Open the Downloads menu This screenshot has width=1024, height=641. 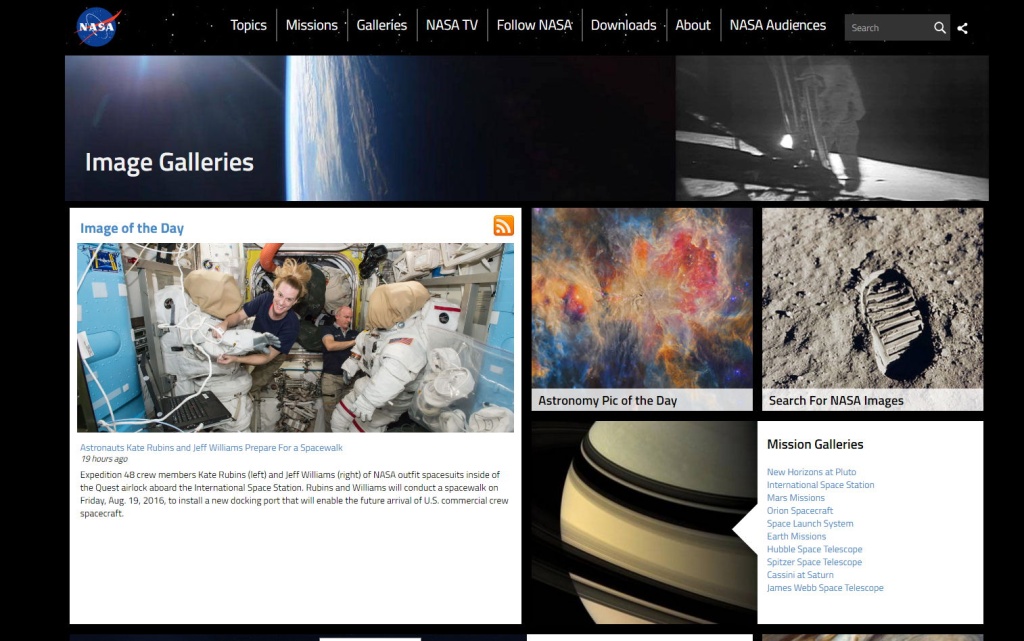point(623,25)
